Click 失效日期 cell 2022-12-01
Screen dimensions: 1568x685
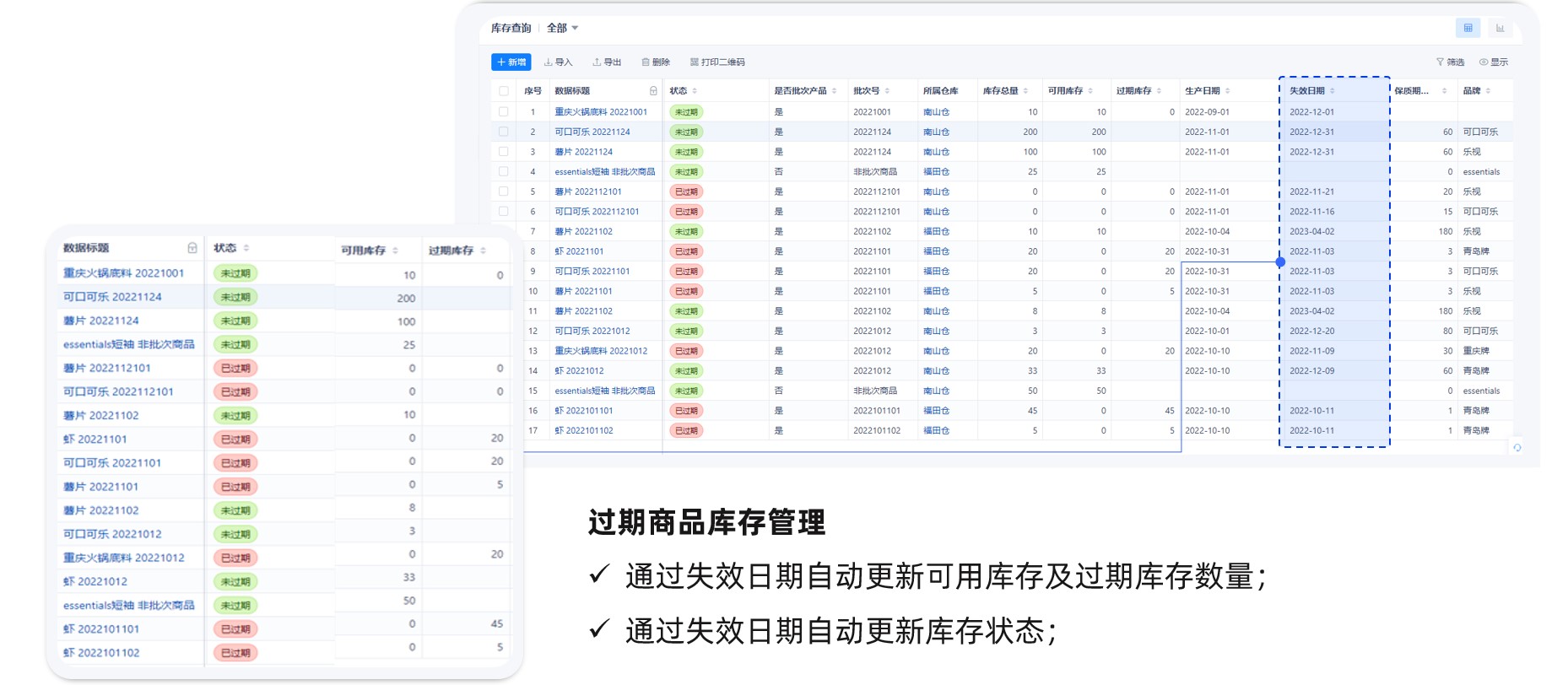pos(1311,112)
